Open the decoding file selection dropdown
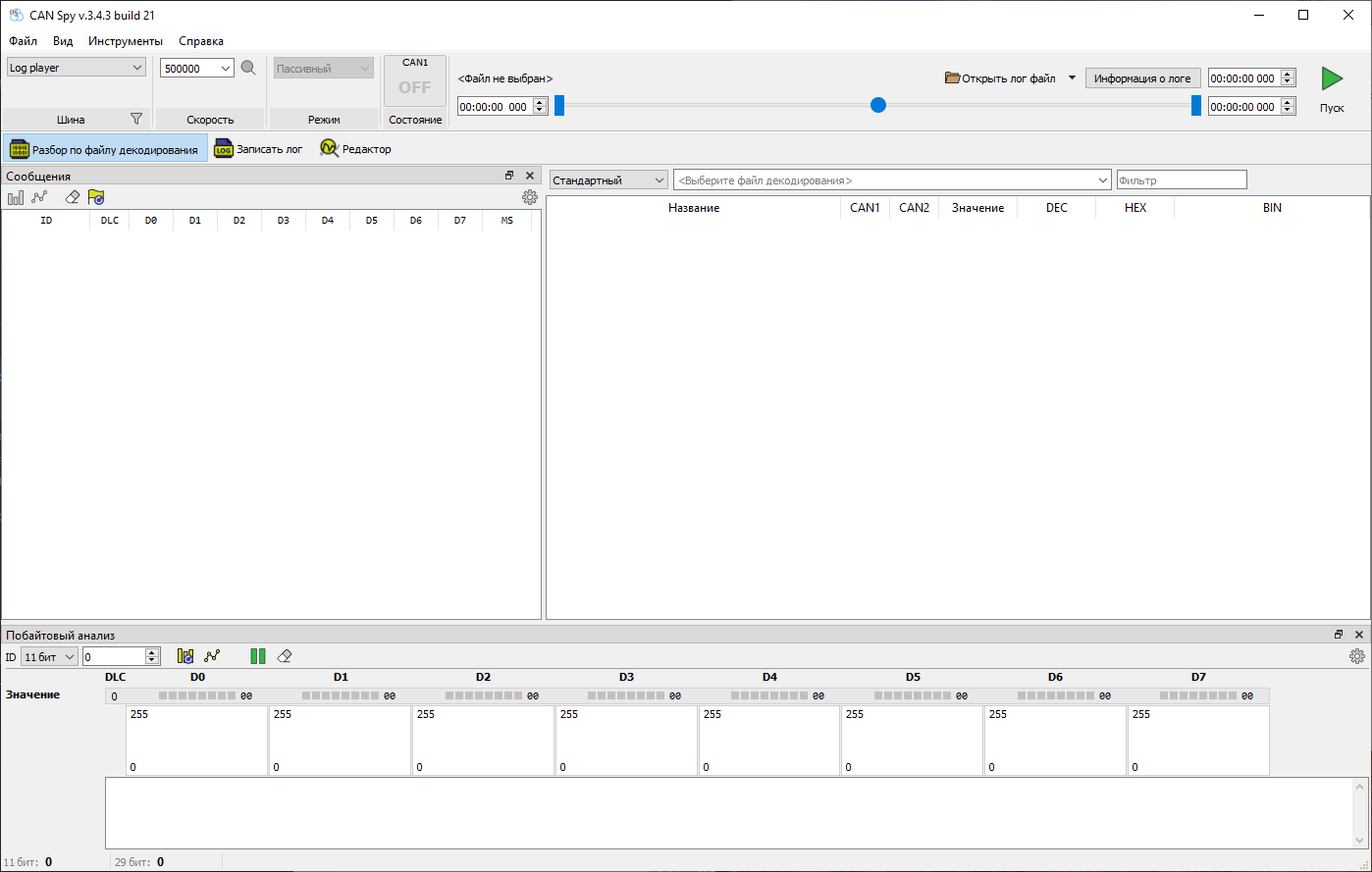 coord(892,180)
